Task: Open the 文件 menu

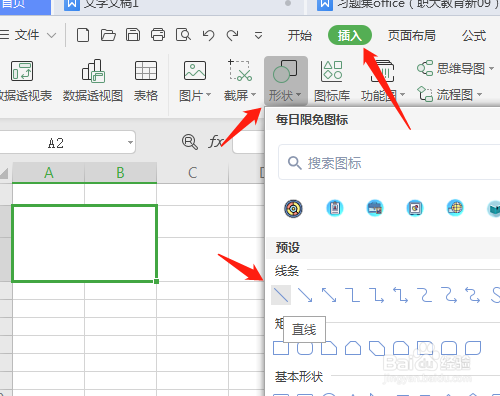Action: click(28, 35)
